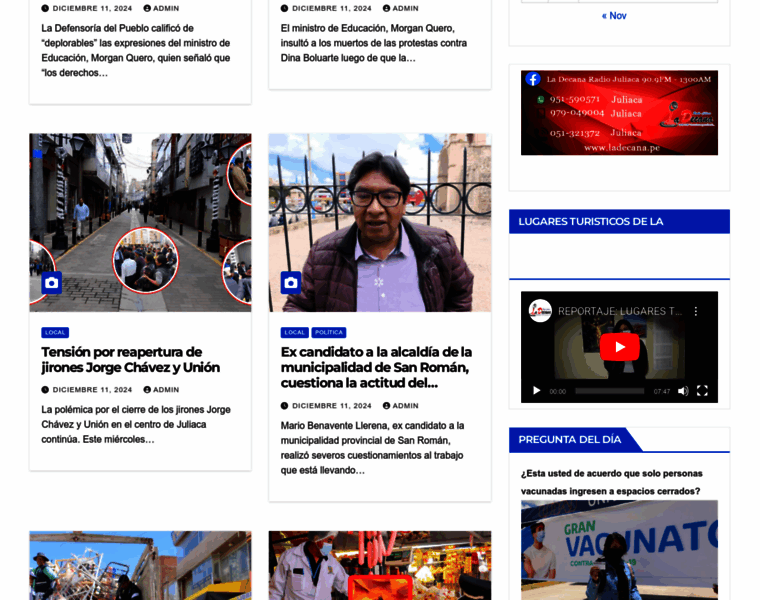Click ADMIN author under Tensión por reapertura
The width and height of the screenshot is (760, 600).
tap(161, 390)
